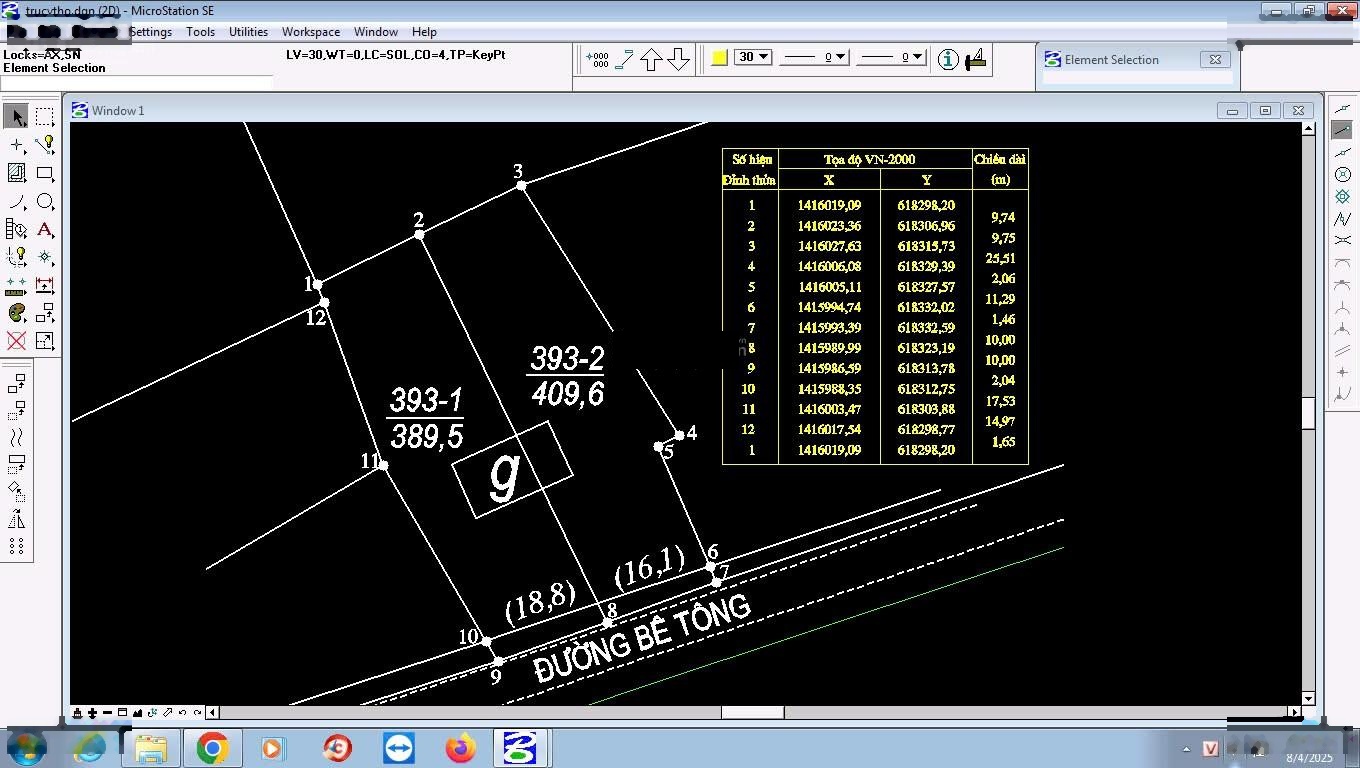Select the Element Selection arrow tool
This screenshot has height=768, width=1360.
tap(16, 117)
